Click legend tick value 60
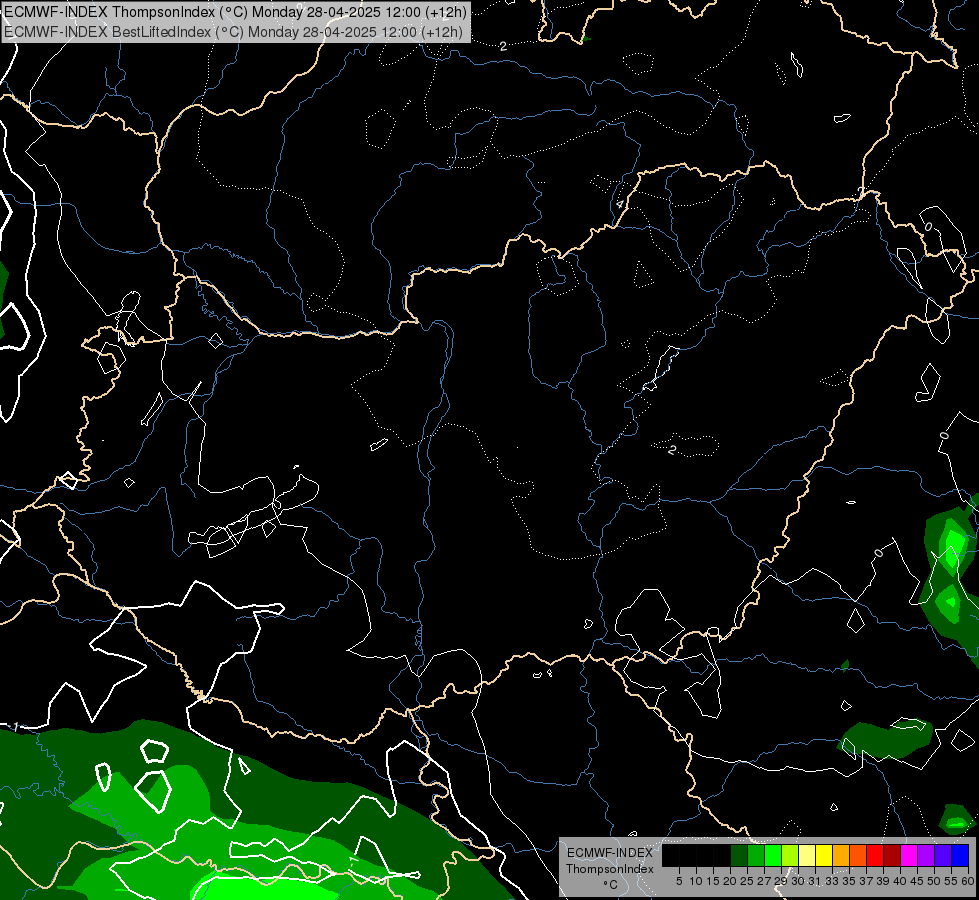 tap(968, 881)
